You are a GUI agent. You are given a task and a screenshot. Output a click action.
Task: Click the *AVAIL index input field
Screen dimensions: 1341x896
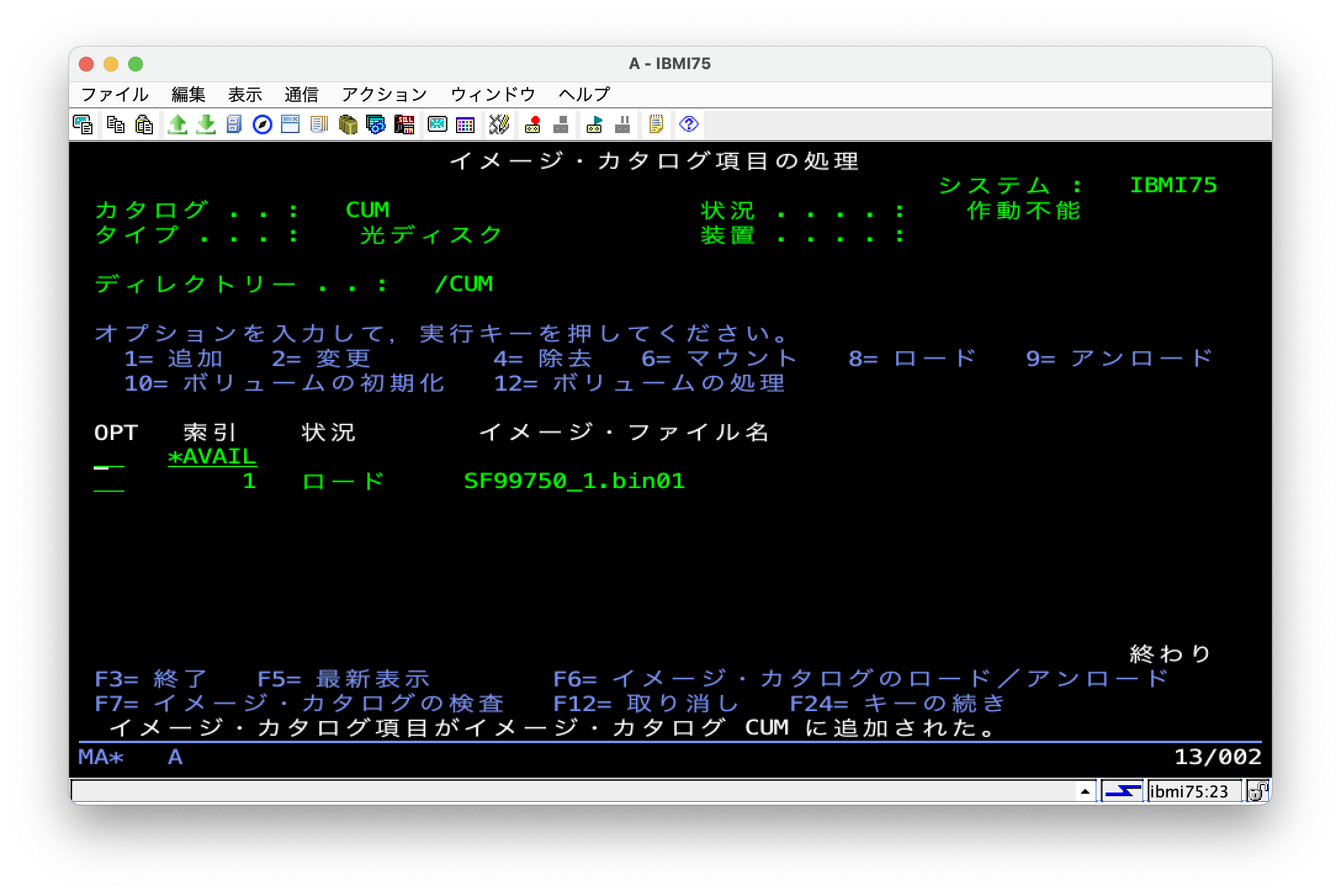pyautogui.click(x=212, y=457)
